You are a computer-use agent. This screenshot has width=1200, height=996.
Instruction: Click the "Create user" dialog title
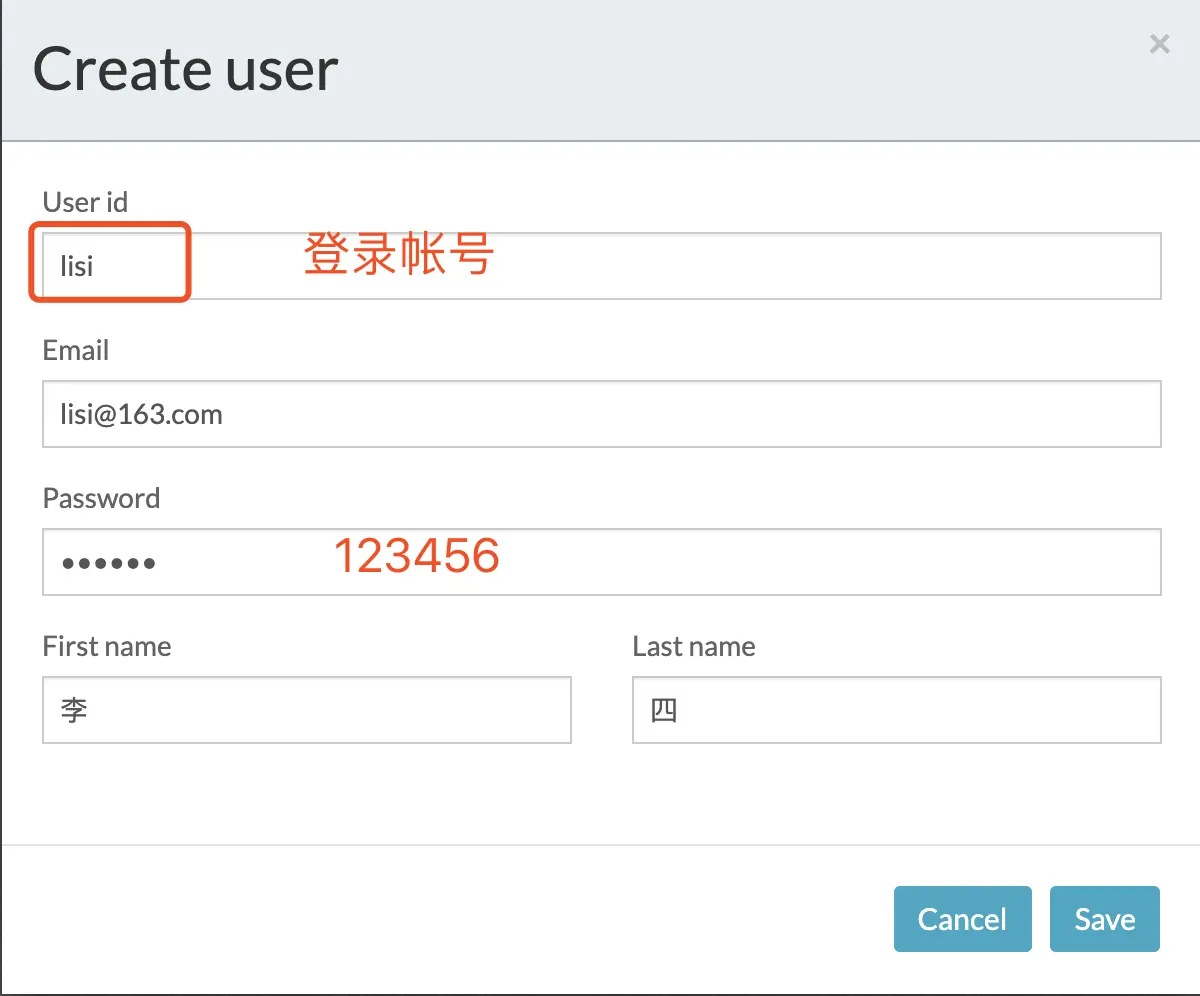coord(186,70)
